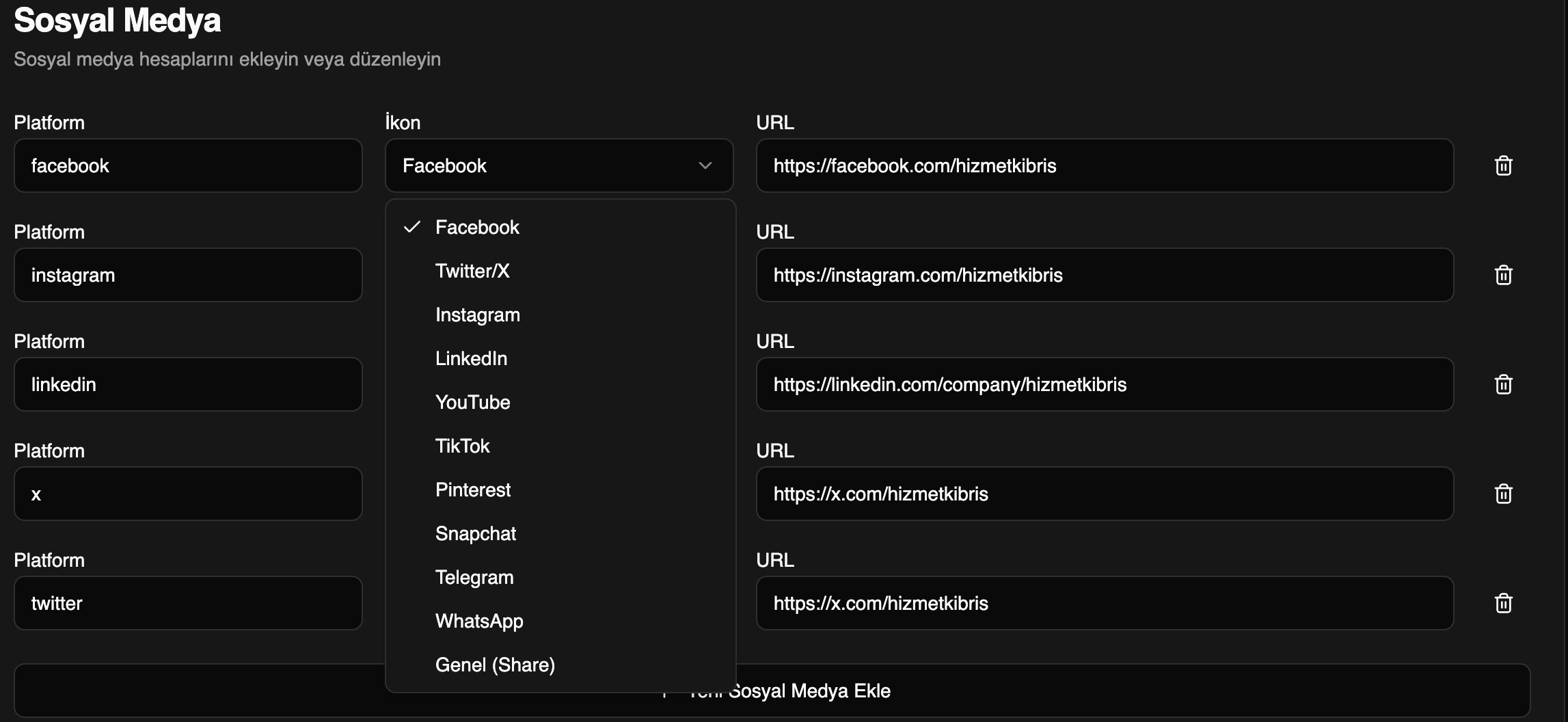
Task: Delete the facebook social media row
Action: (x=1503, y=165)
